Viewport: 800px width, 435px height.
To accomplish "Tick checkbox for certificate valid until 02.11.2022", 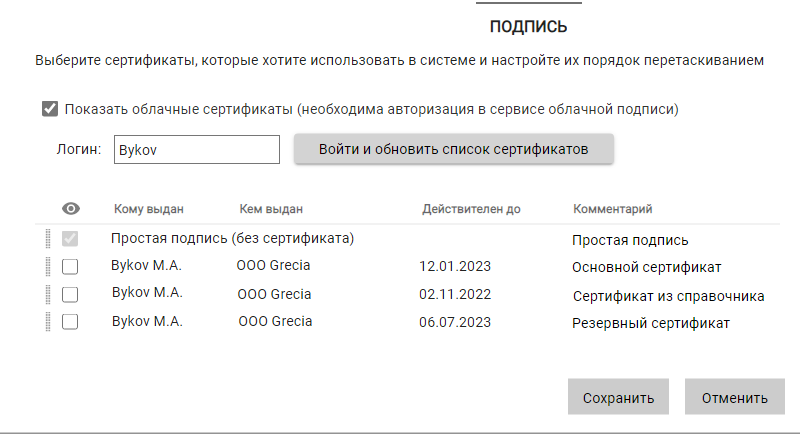I will point(70,295).
